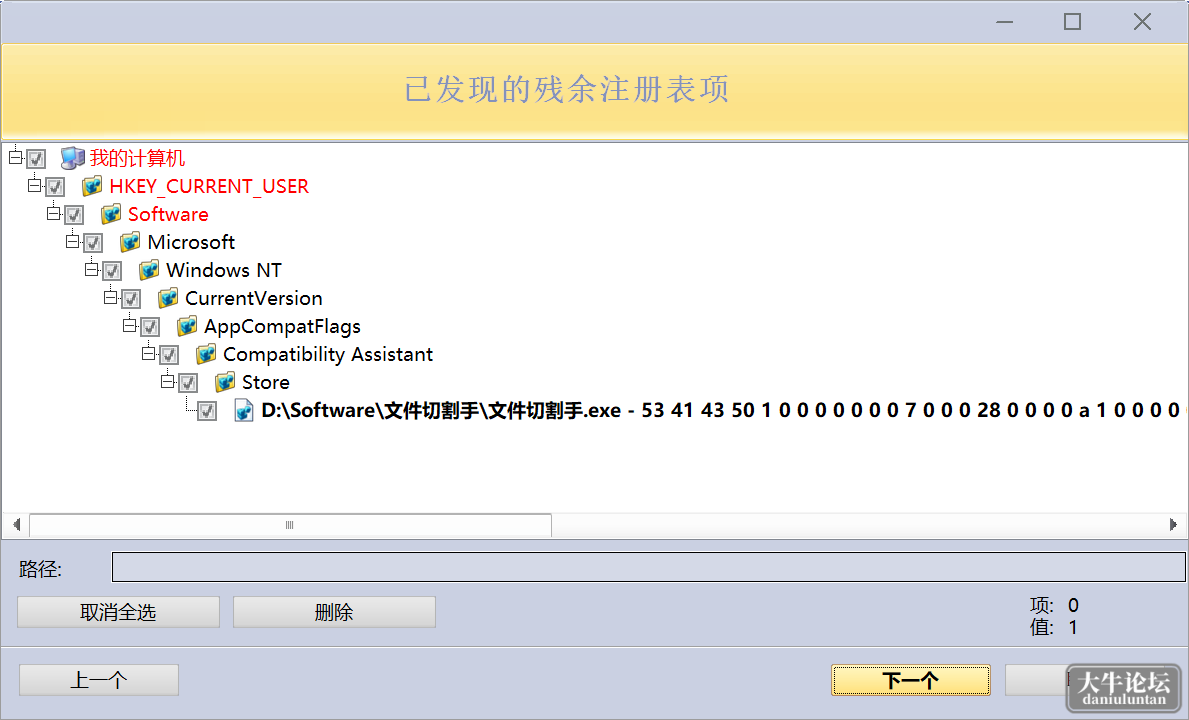Screen dimensions: 1189x720
Task: Go back with the 上一个 button
Action: pyautogui.click(x=99, y=680)
